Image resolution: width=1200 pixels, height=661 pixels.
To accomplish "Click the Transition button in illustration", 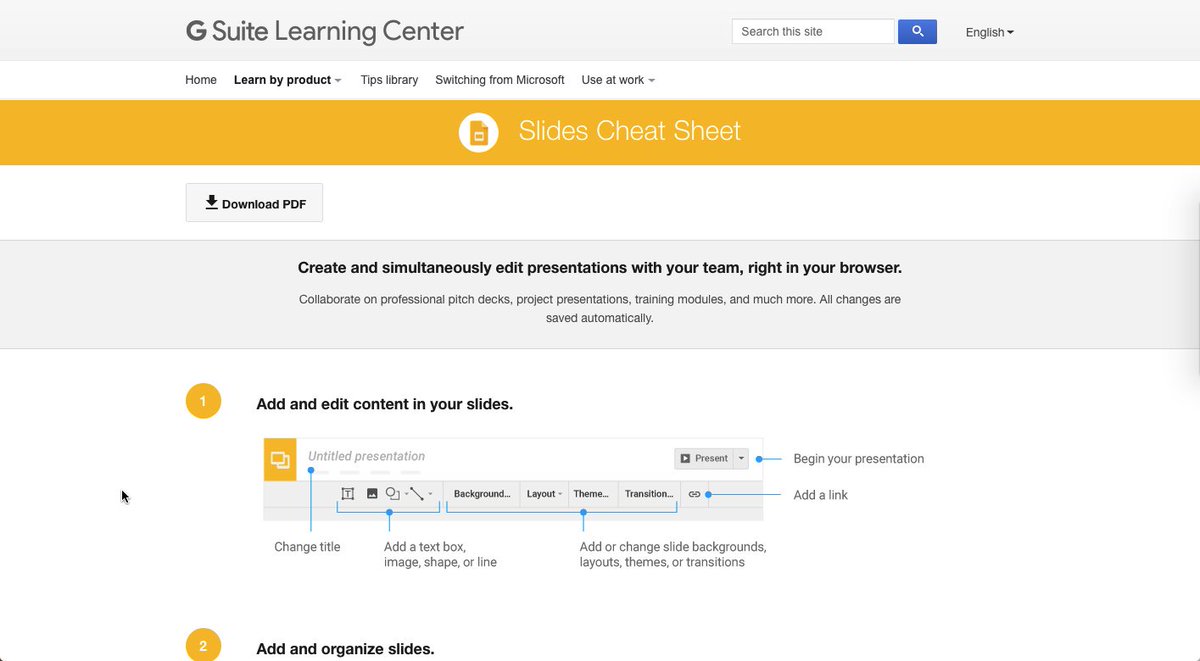I will tap(649, 494).
